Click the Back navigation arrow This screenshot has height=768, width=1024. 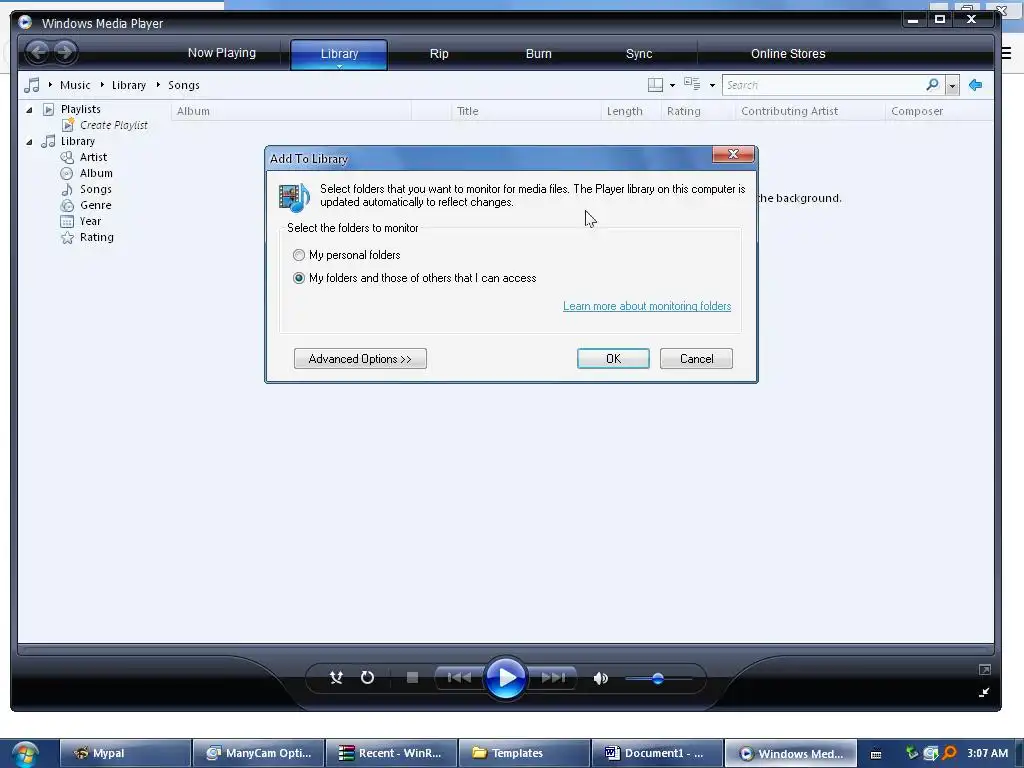(x=38, y=52)
